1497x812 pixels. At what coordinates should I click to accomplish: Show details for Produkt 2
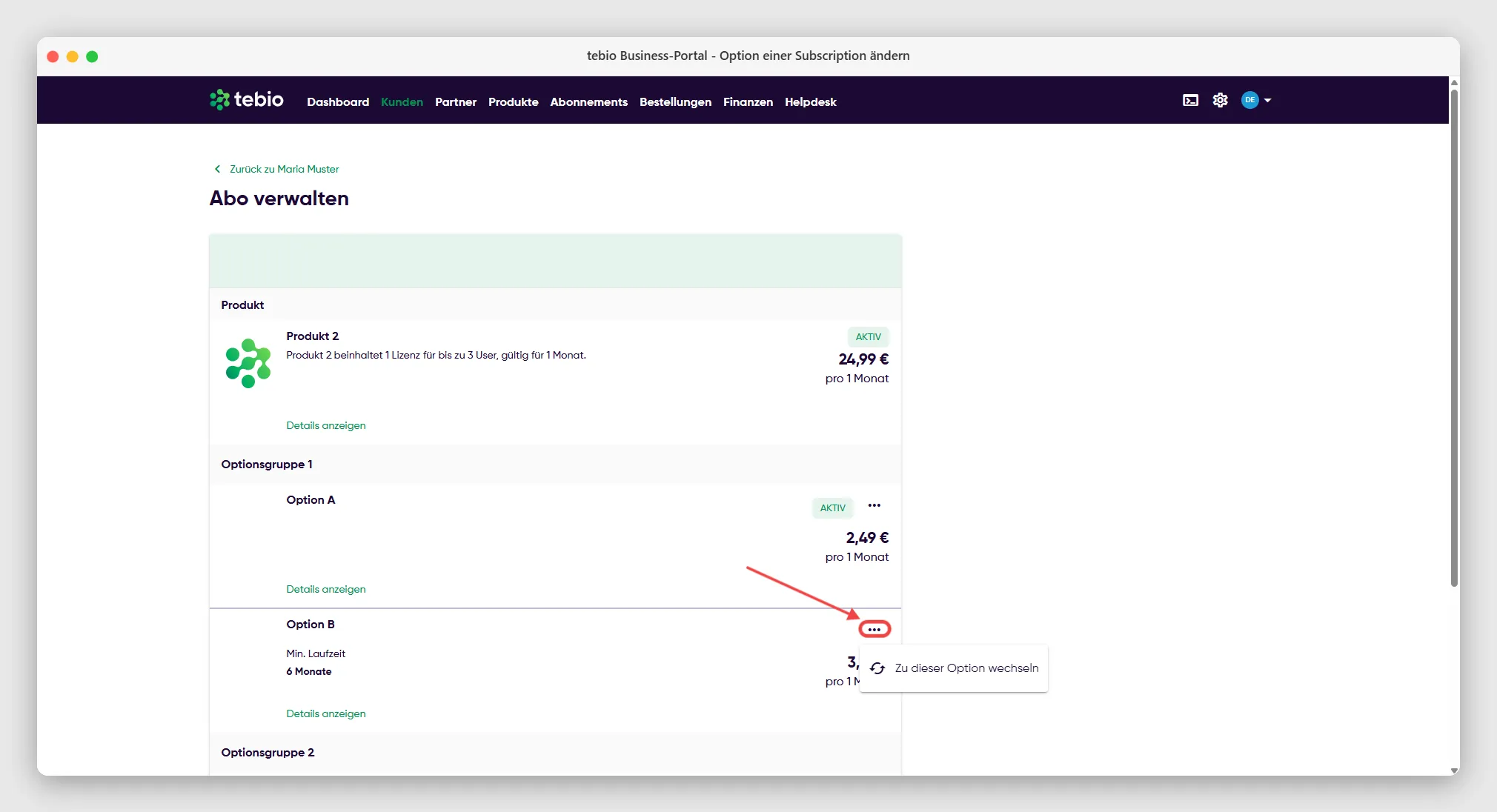(326, 425)
